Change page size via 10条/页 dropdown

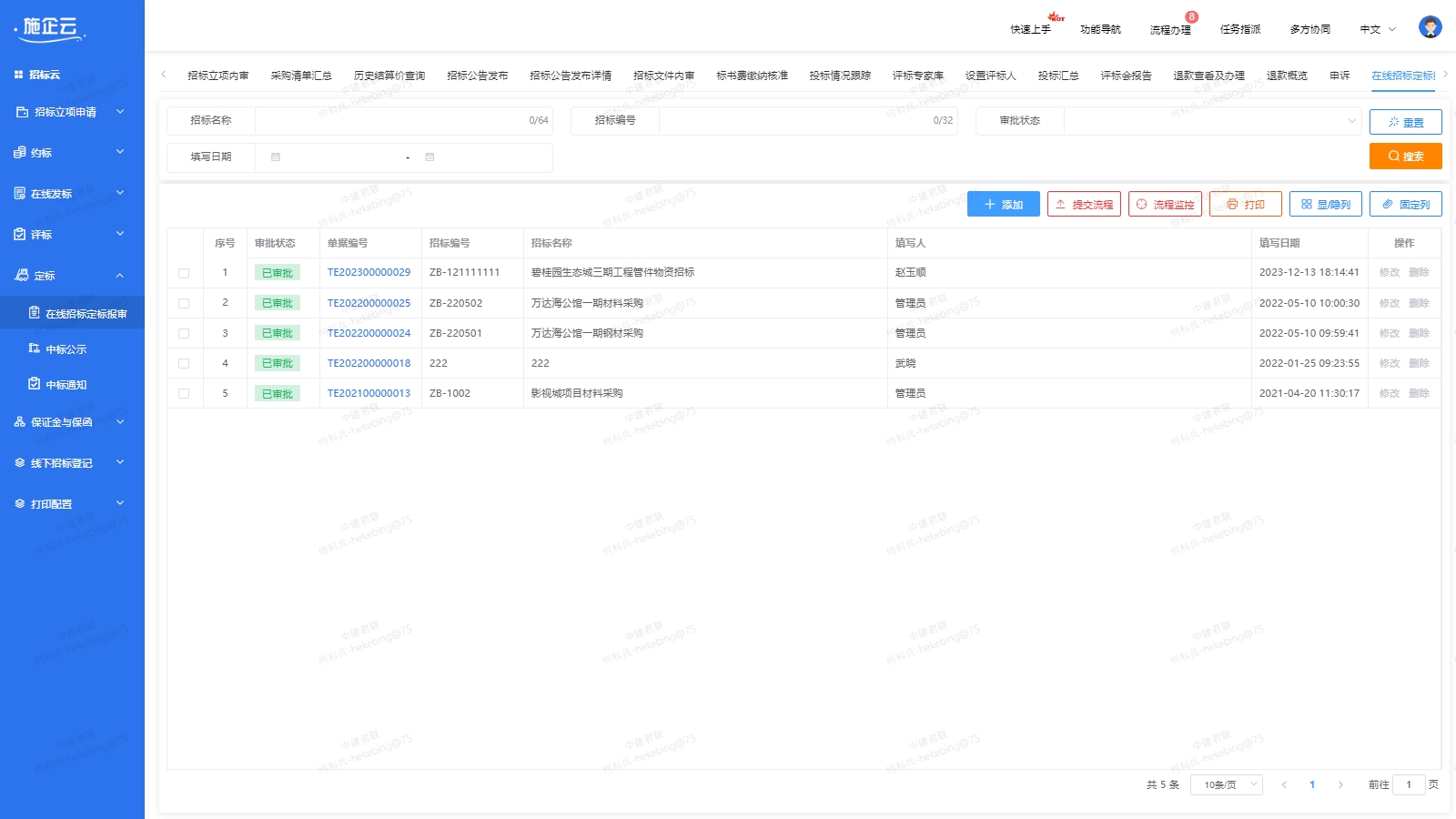coord(1226,784)
